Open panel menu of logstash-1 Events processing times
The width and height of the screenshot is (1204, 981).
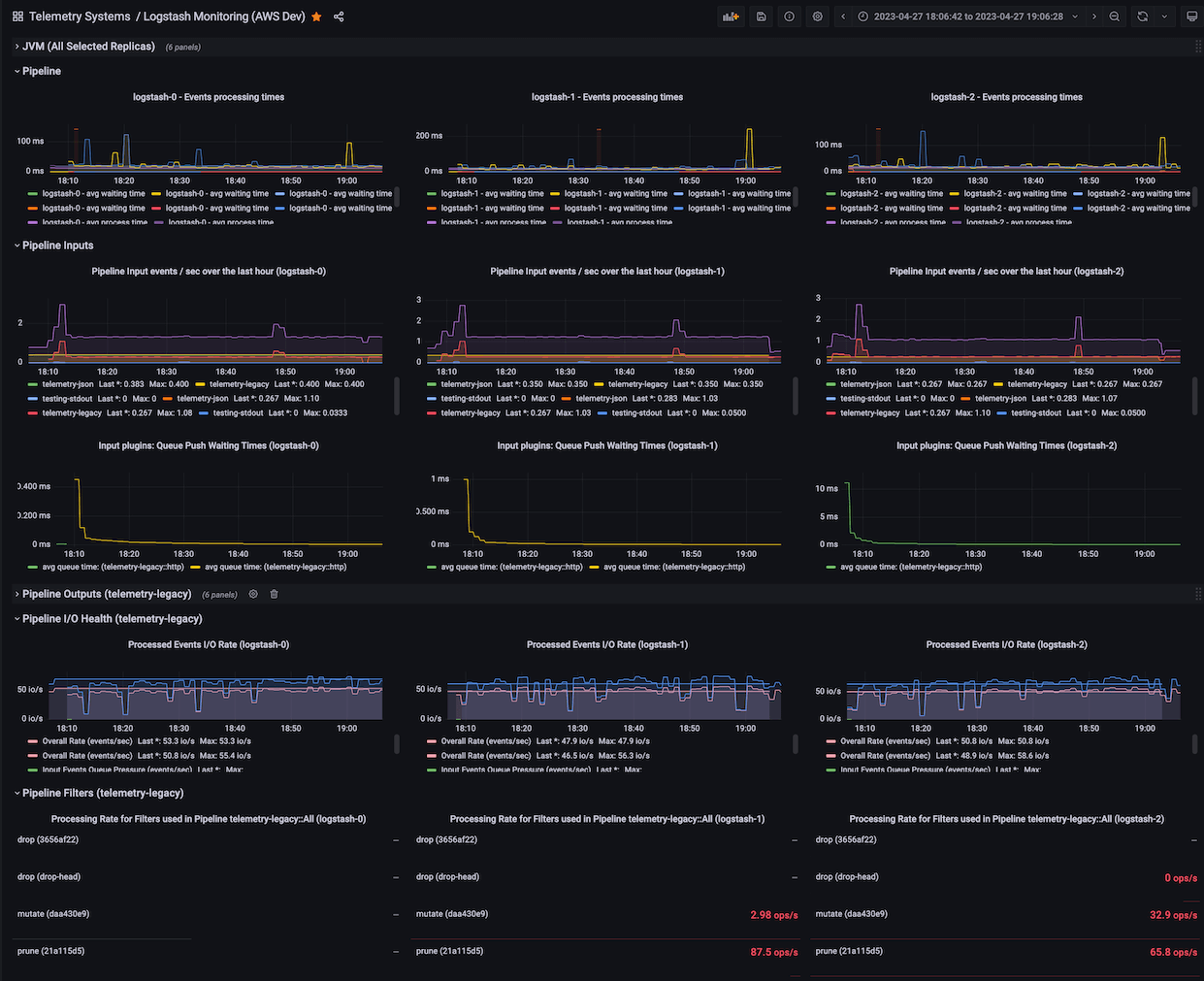pos(607,97)
